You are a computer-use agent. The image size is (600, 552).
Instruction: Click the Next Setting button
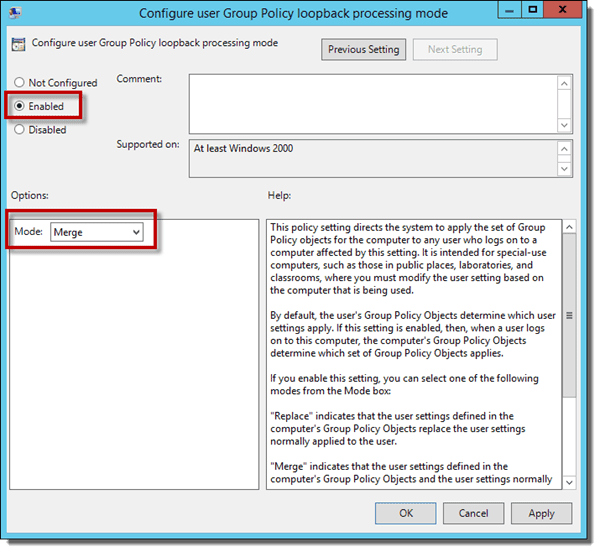[x=455, y=49]
